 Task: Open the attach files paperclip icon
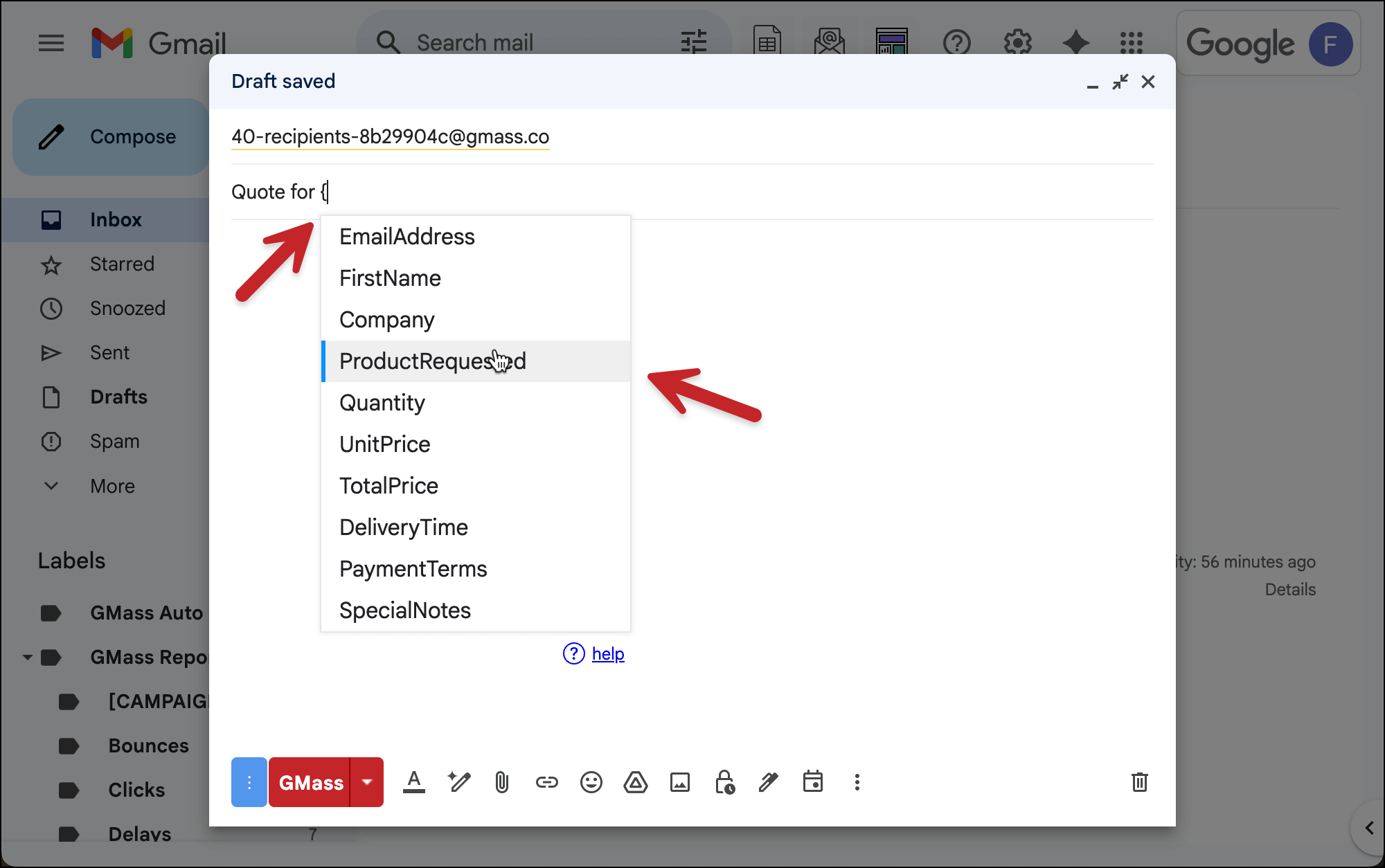tap(501, 782)
